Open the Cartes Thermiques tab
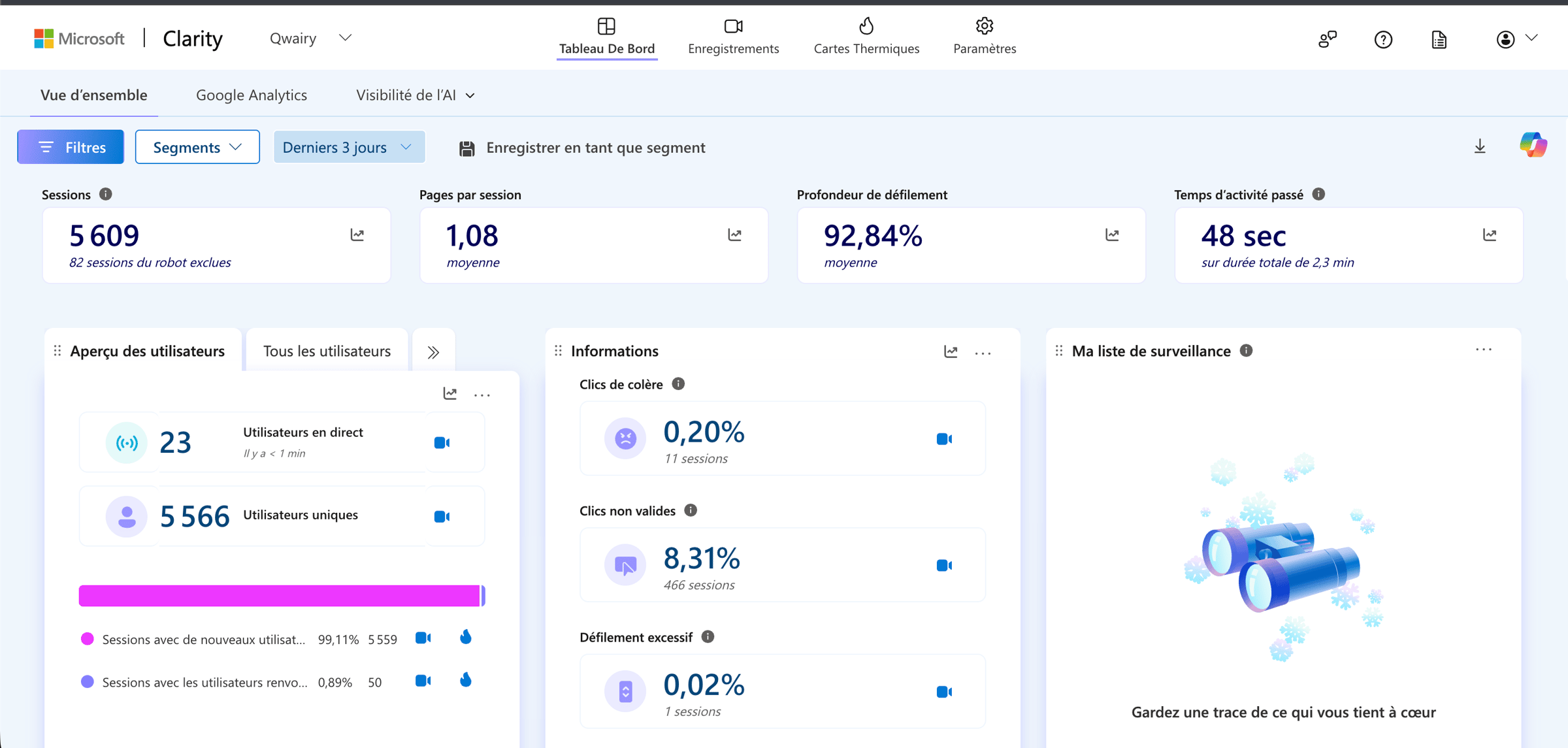This screenshot has width=1568, height=748. click(x=866, y=37)
